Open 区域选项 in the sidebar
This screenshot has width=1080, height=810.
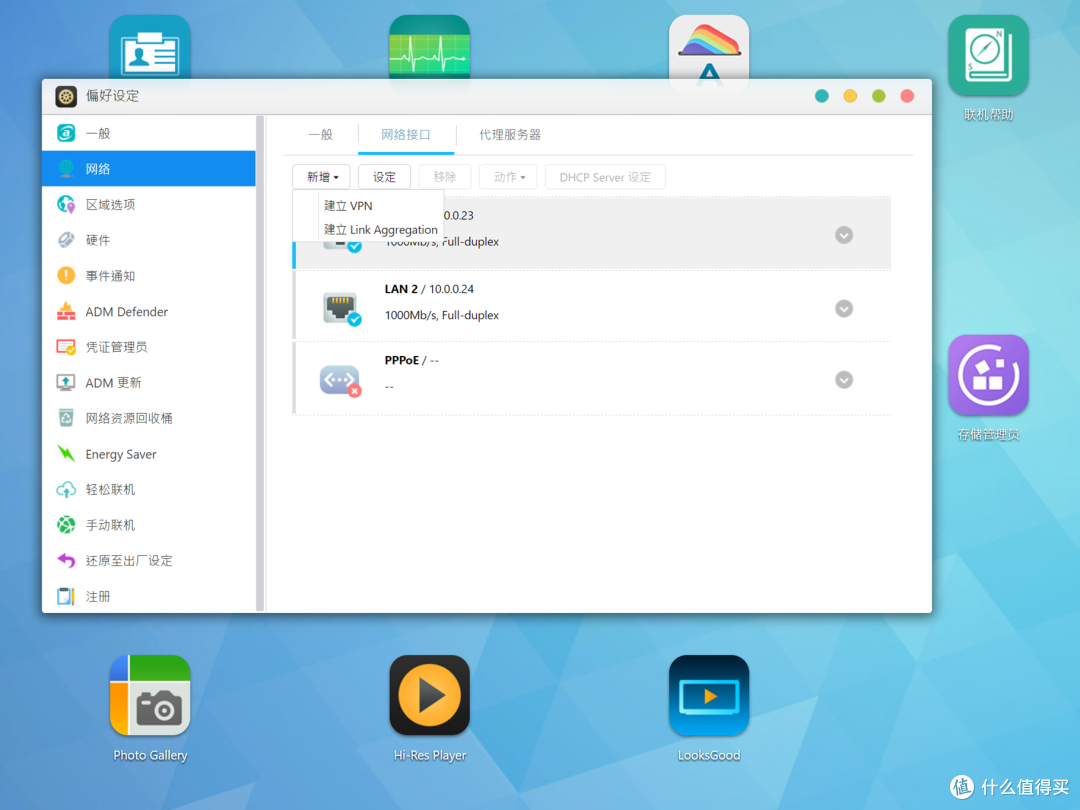tap(149, 205)
